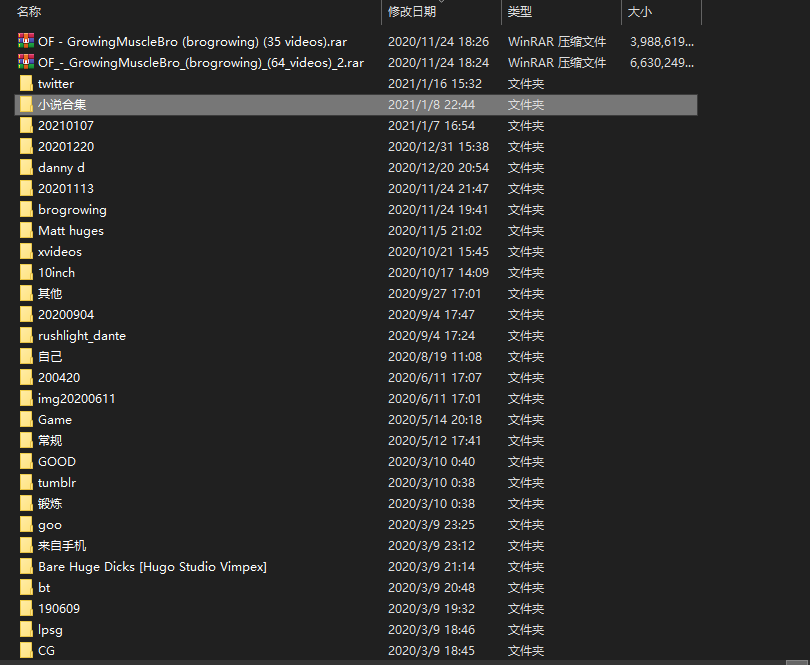The height and width of the screenshot is (665, 810).
Task: Select the folder name twitter
Action: [x=56, y=84]
